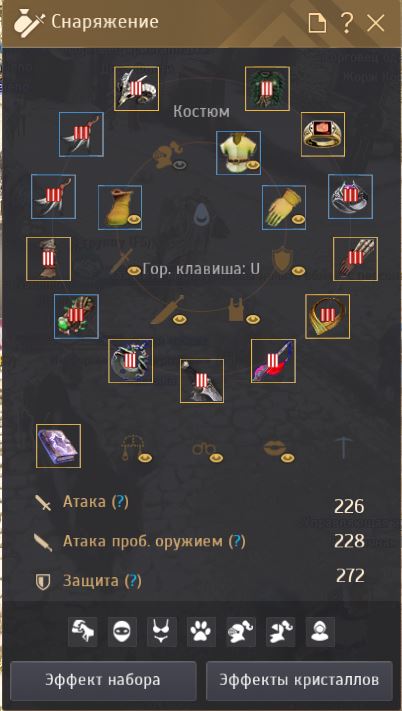Open the Эффект набора panel
402x711 pixels.
(103, 680)
